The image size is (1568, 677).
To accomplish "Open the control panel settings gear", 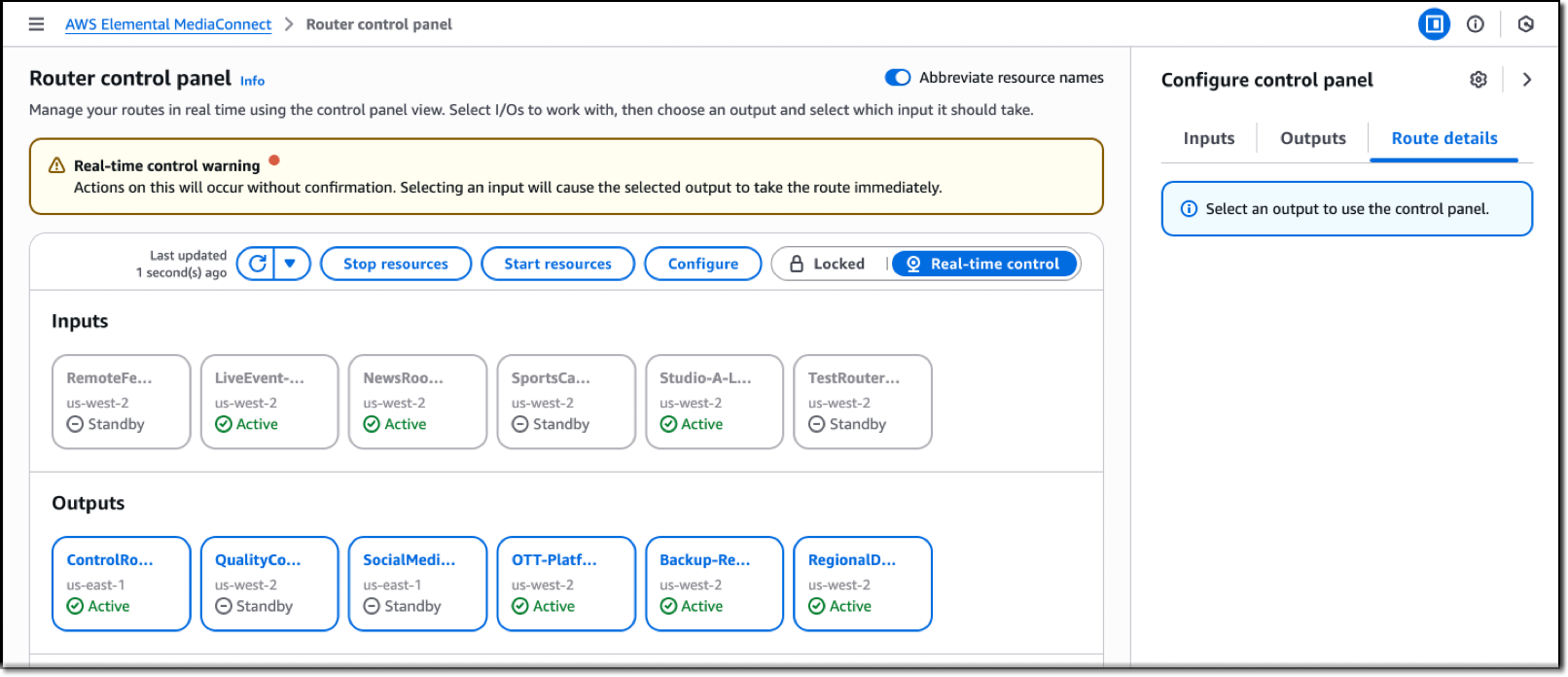I will pyautogui.click(x=1478, y=80).
